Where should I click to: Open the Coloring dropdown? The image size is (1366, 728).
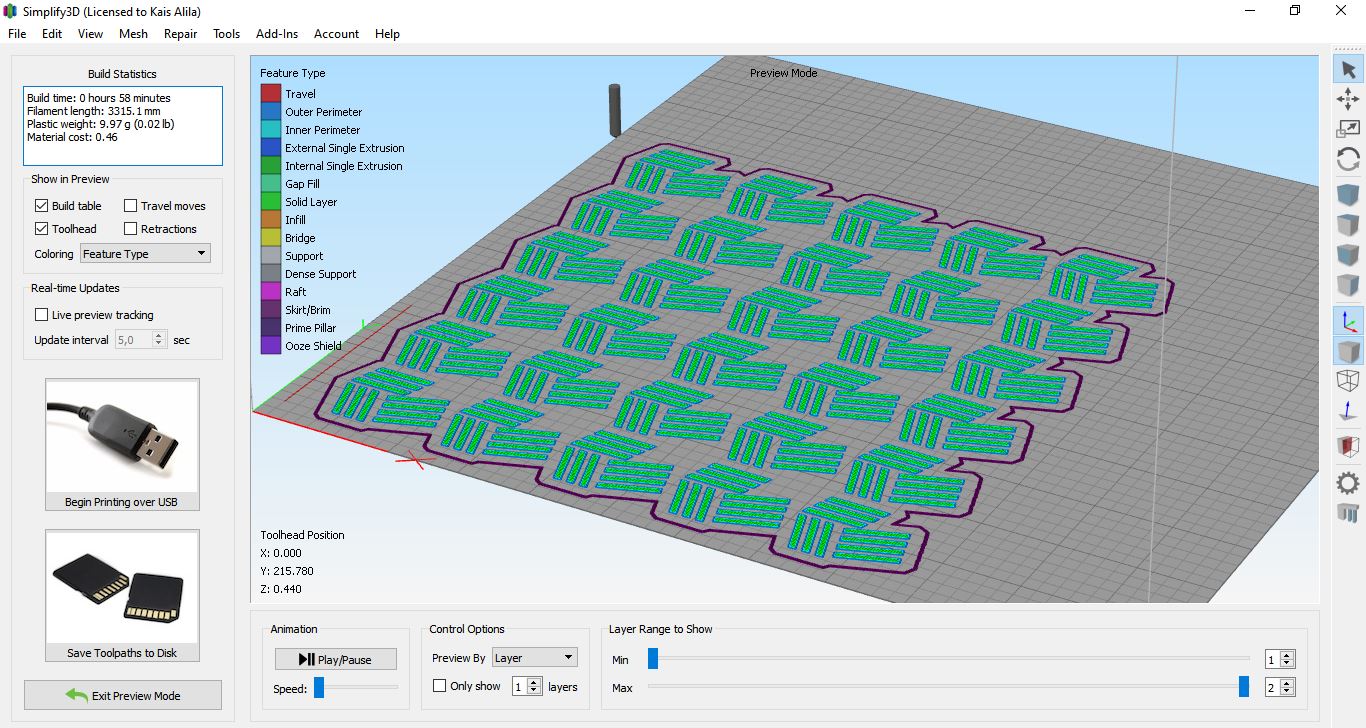click(x=145, y=254)
